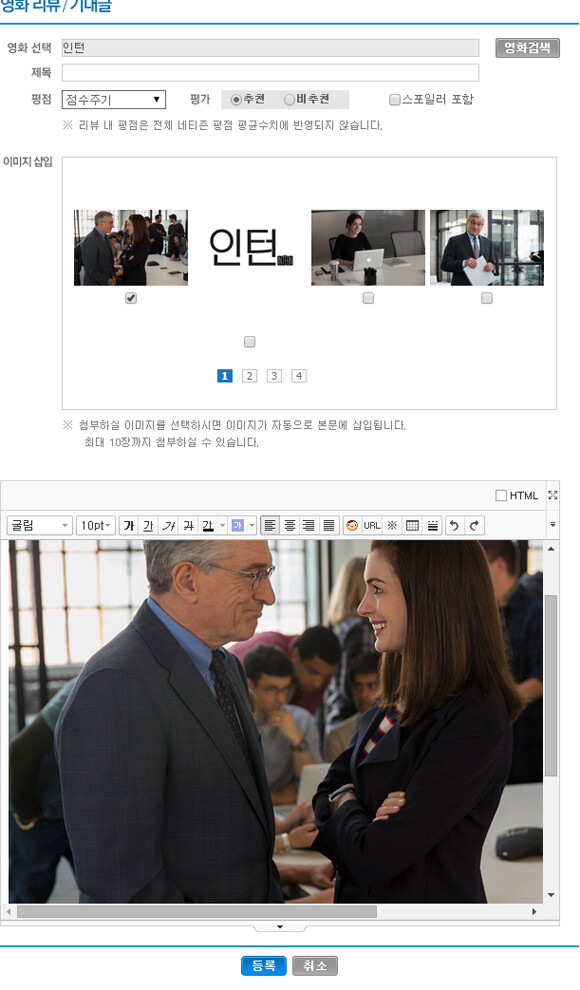
Task: Open the 10pt font size dropdown
Action: pyautogui.click(x=96, y=525)
